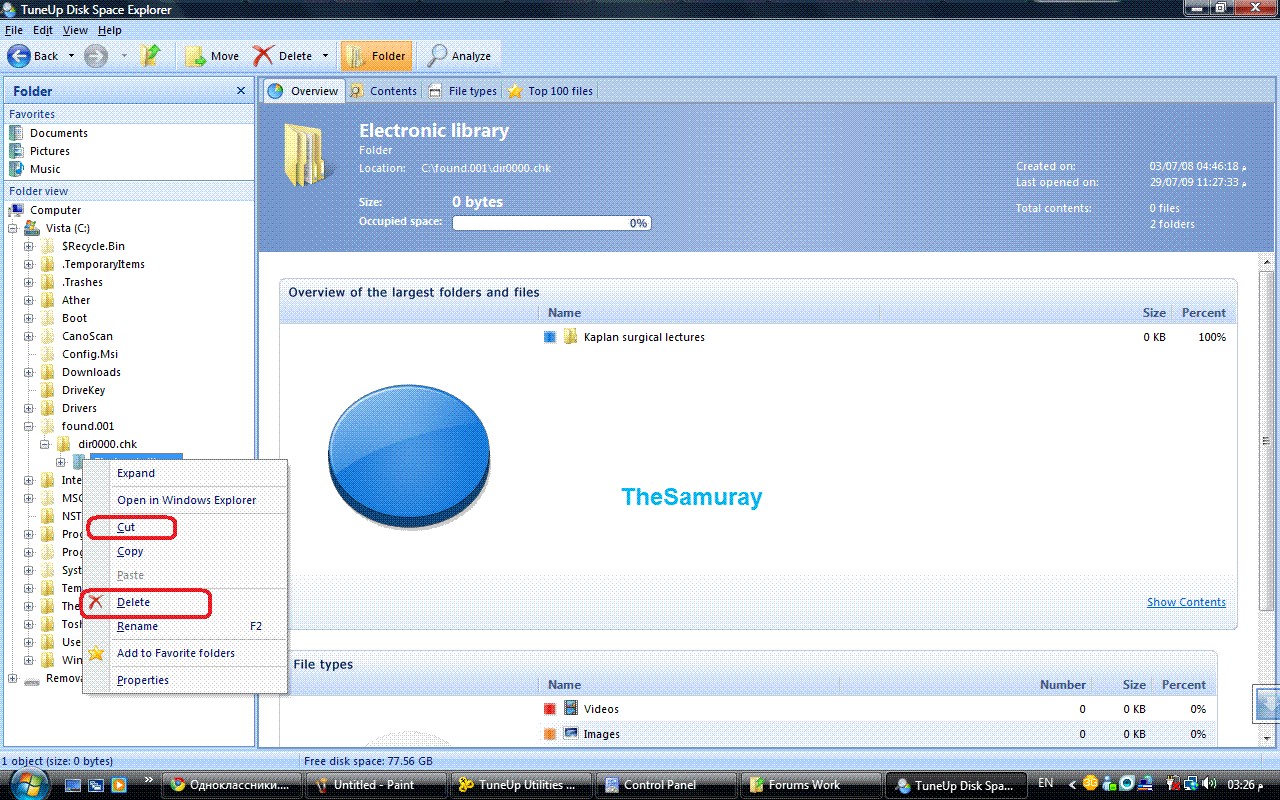Click the Show Contents link
The height and width of the screenshot is (800, 1280).
(1186, 602)
